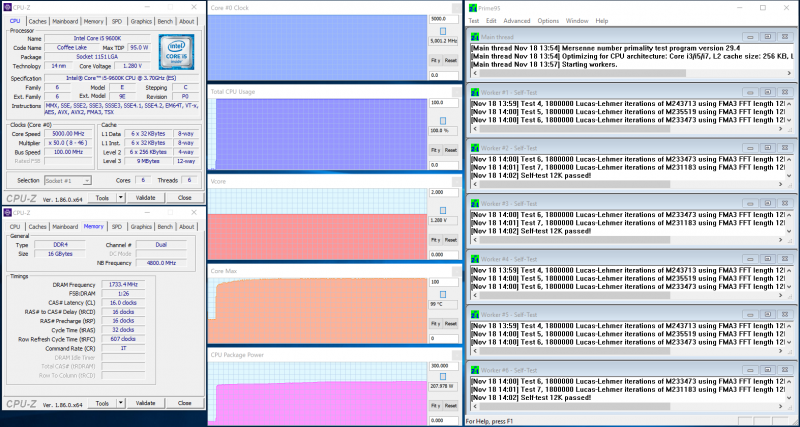Restore the Worker #2 child window
Screen dimensions: 800x427
(767, 148)
